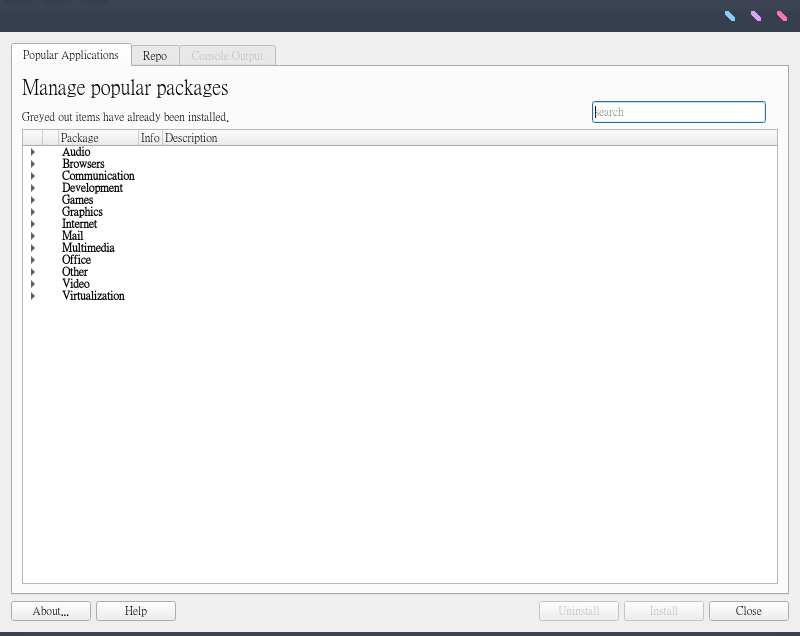Viewport: 800px width, 636px height.
Task: Expand the Mail category arrow
Action: pyautogui.click(x=33, y=236)
